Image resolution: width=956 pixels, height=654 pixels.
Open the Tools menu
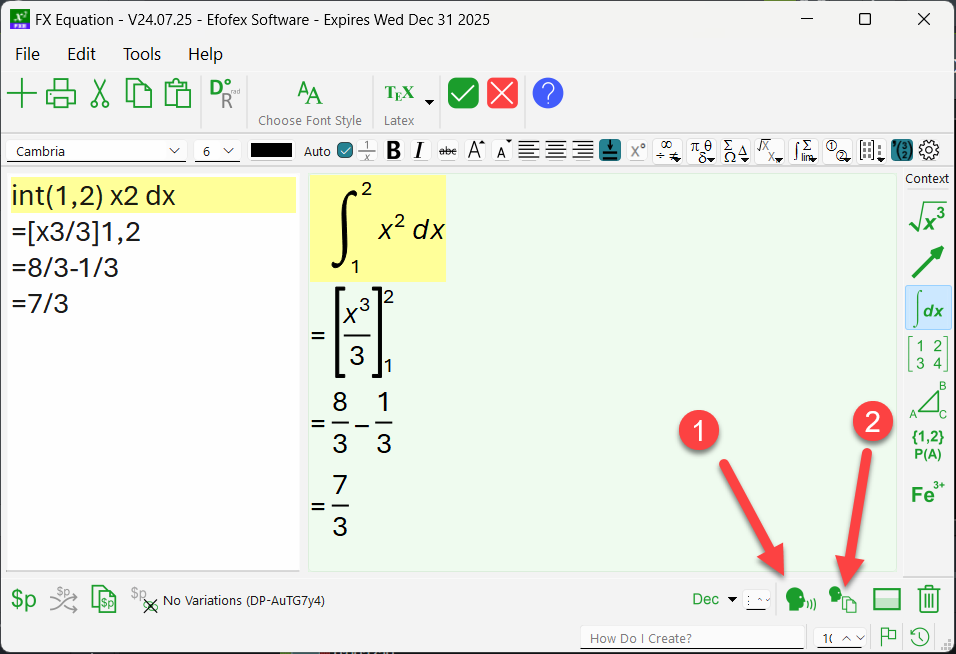142,54
